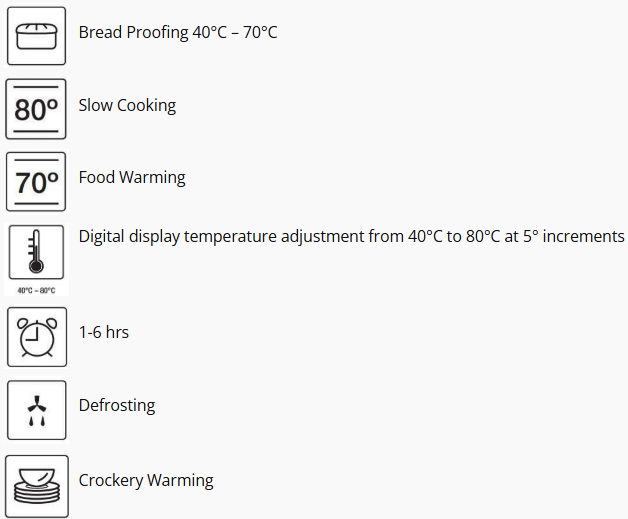The image size is (628, 519).
Task: Click the Slow Cooking label
Action: click(x=127, y=106)
